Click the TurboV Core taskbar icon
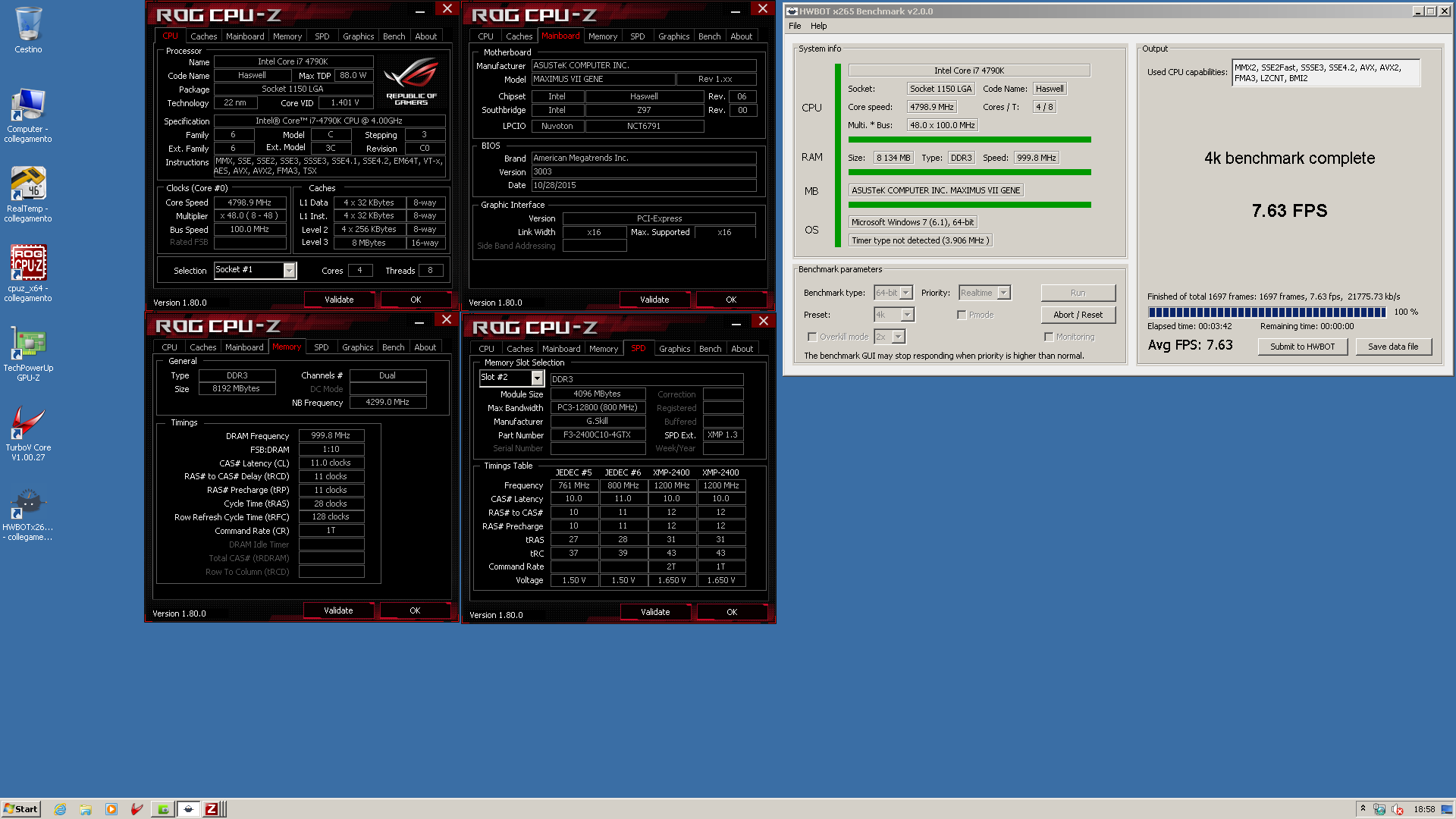The image size is (1456, 819). click(x=137, y=809)
